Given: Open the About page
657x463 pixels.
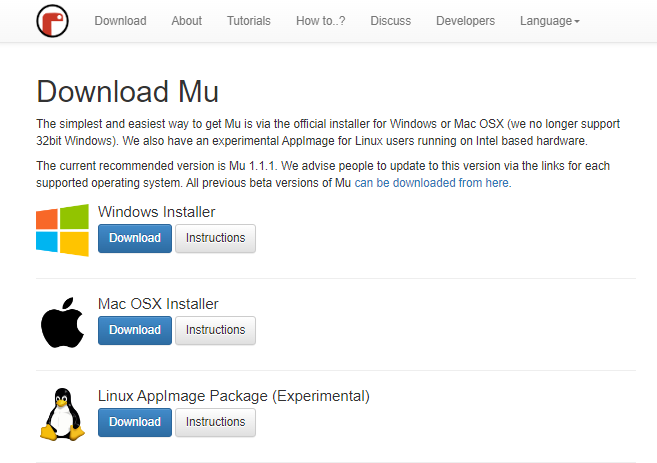Looking at the screenshot, I should tap(186, 21).
